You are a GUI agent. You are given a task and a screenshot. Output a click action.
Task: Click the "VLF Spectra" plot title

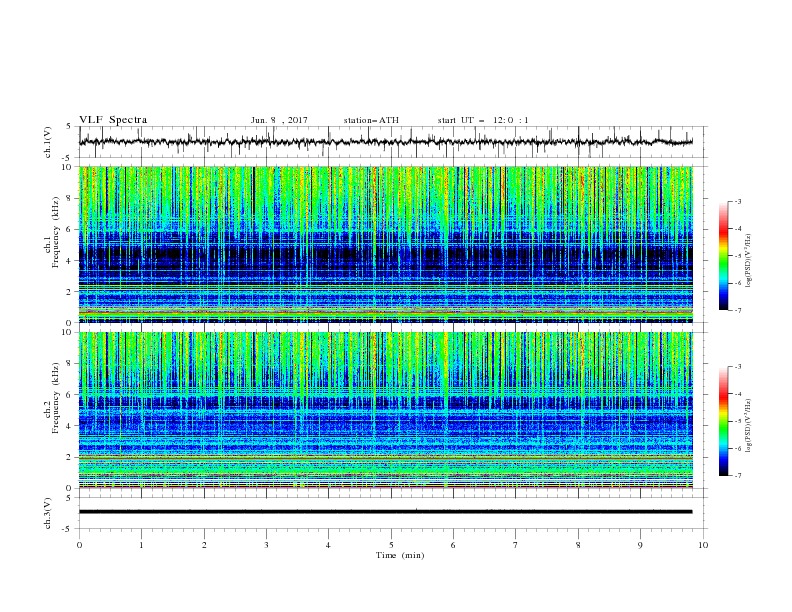point(113,120)
